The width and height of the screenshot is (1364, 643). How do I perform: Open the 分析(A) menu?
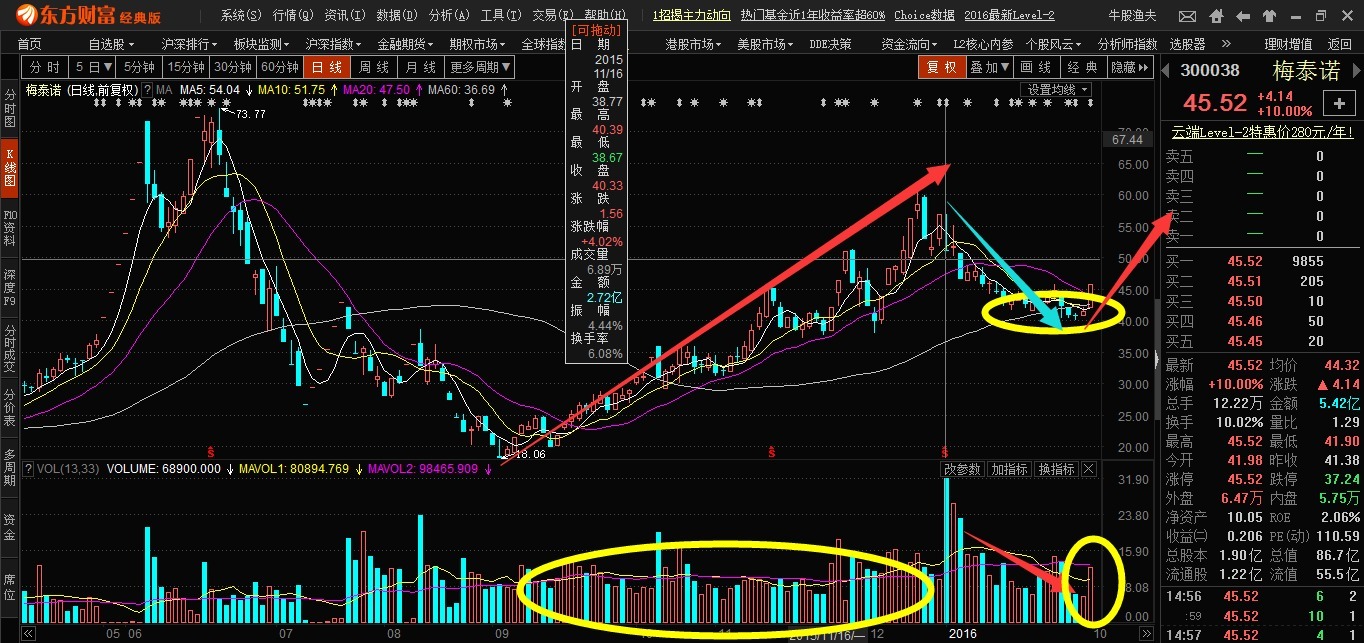point(446,15)
